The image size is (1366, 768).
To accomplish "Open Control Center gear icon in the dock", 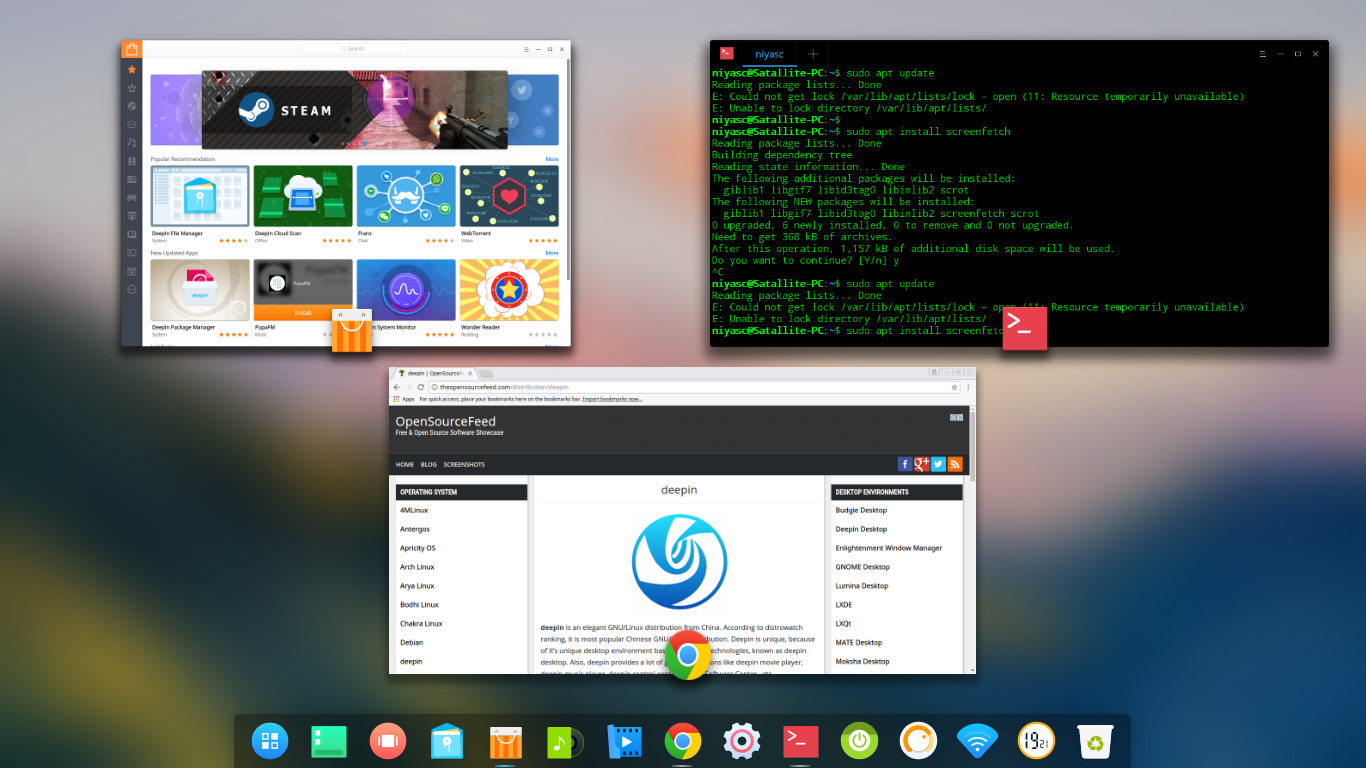I will pos(741,741).
